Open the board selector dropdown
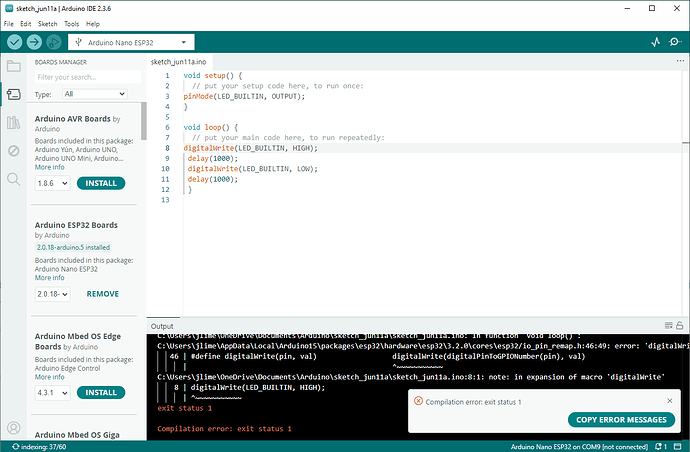This screenshot has height=452, width=690. [131, 43]
